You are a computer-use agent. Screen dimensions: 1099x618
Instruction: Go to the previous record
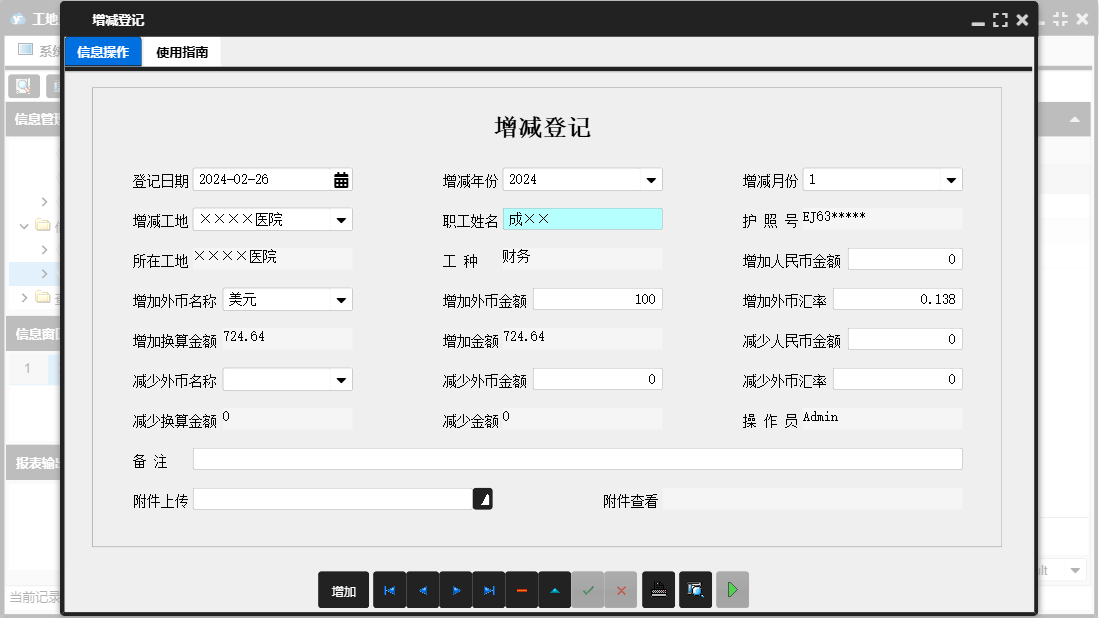pyautogui.click(x=422, y=590)
